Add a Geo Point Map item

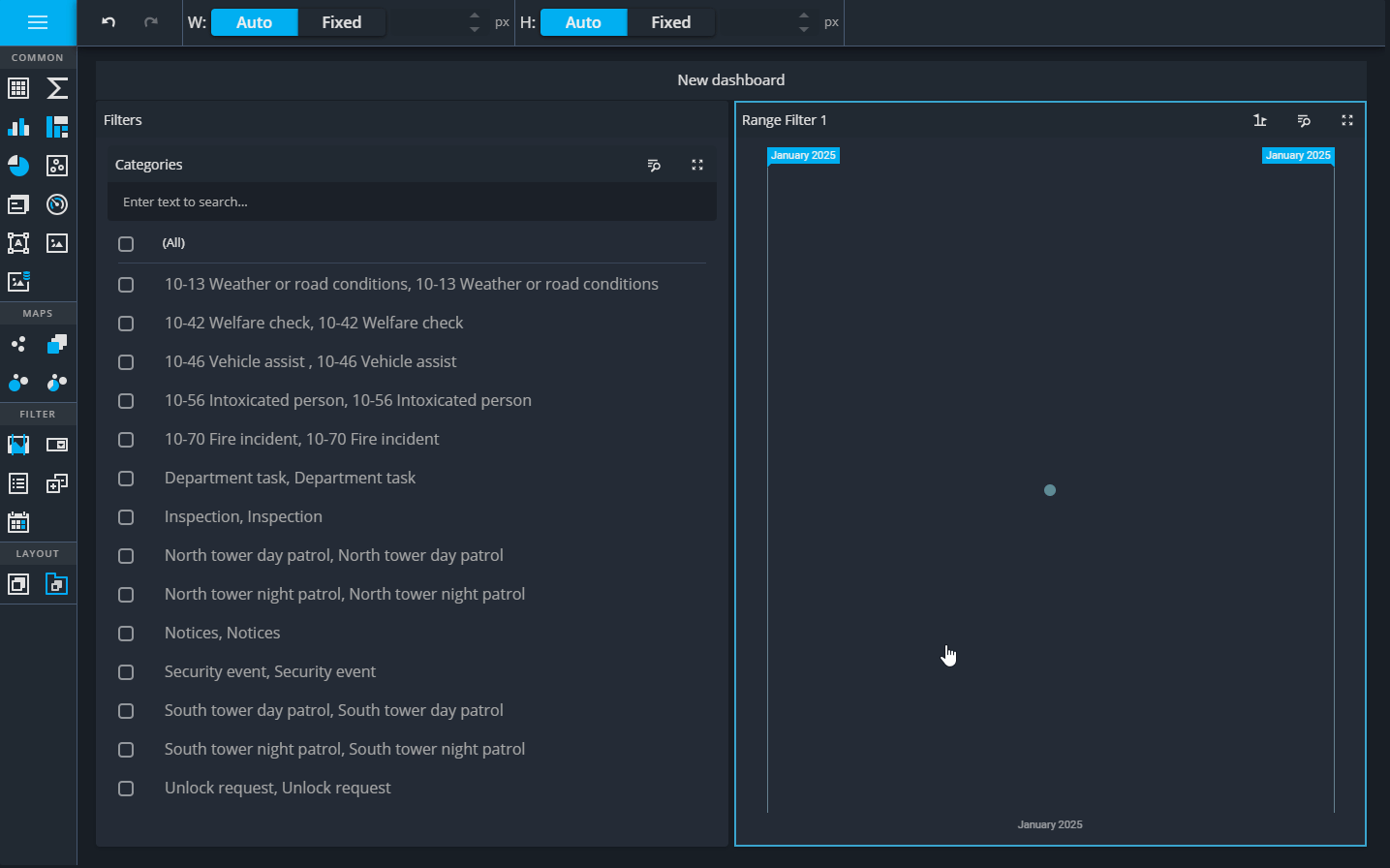(18, 344)
